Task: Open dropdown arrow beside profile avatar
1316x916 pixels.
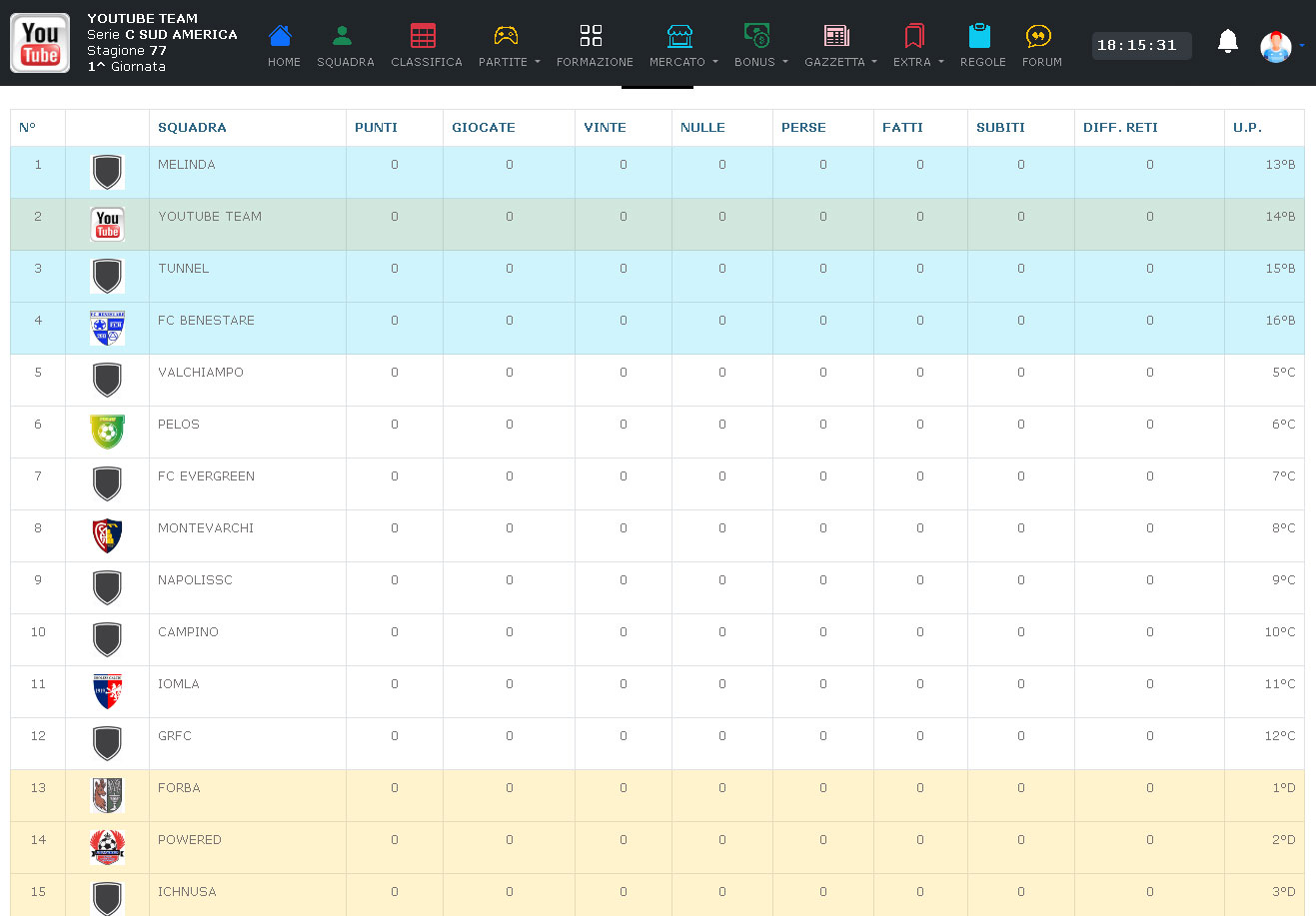Action: click(x=1302, y=46)
